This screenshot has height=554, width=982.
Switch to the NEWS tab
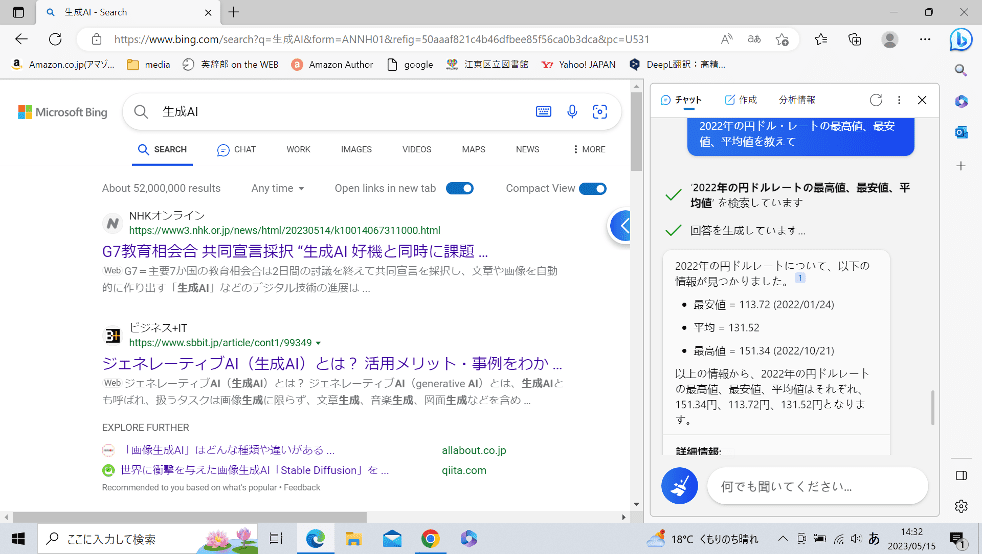pos(527,149)
